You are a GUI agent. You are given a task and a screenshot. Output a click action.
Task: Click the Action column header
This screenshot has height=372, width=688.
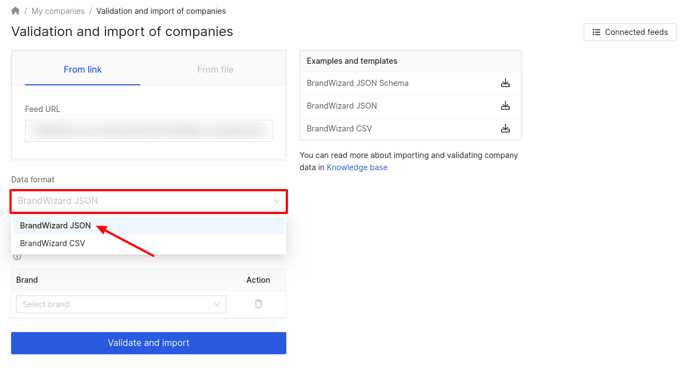pos(258,280)
